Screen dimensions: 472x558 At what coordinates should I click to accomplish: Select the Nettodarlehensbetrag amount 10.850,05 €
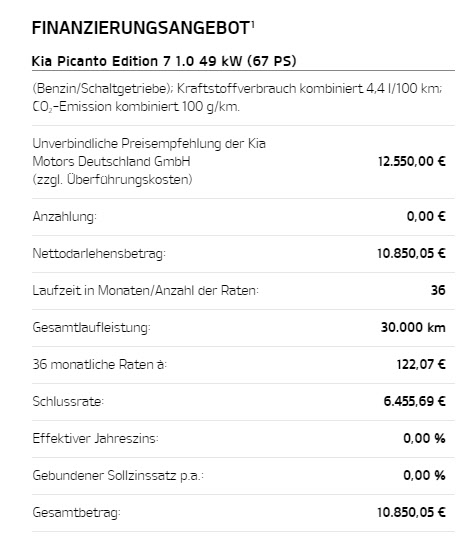(411, 253)
